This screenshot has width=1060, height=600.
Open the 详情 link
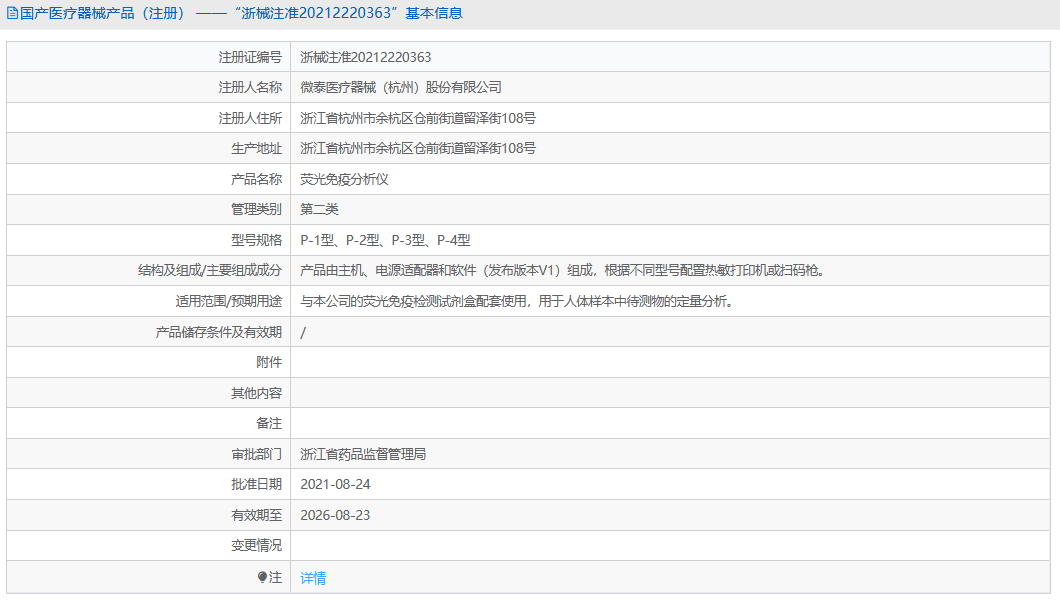[311, 577]
